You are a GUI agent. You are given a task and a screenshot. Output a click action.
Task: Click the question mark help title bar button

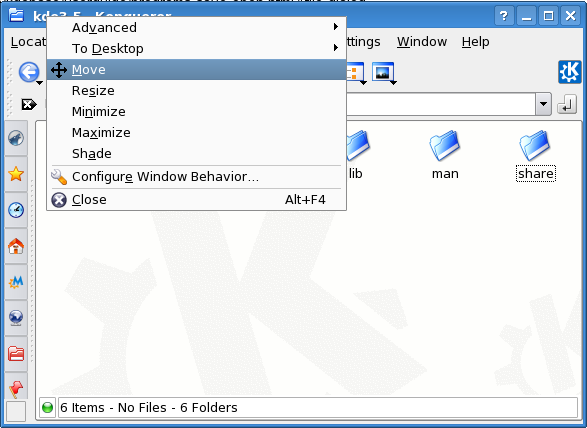tap(504, 16)
